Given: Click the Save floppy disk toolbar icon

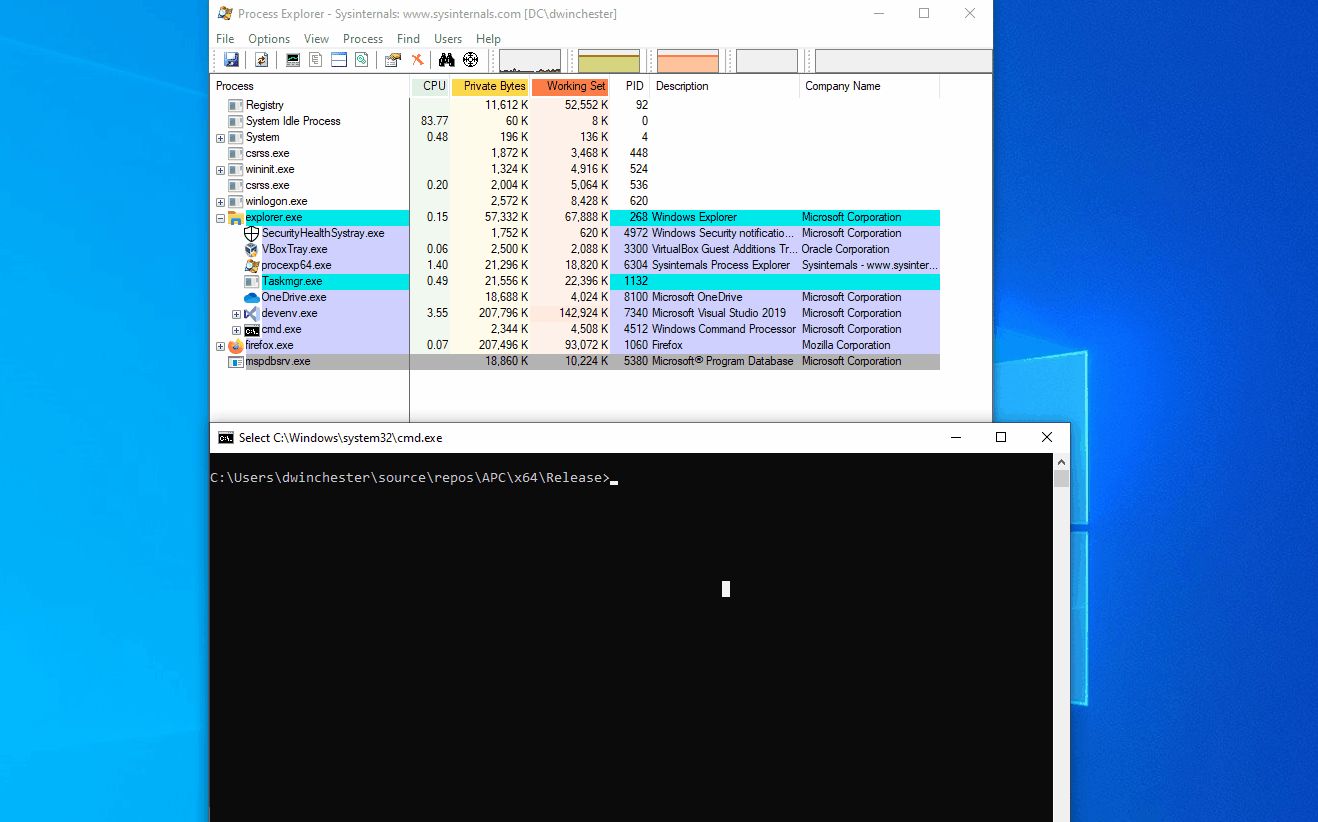Looking at the screenshot, I should click(x=231, y=60).
